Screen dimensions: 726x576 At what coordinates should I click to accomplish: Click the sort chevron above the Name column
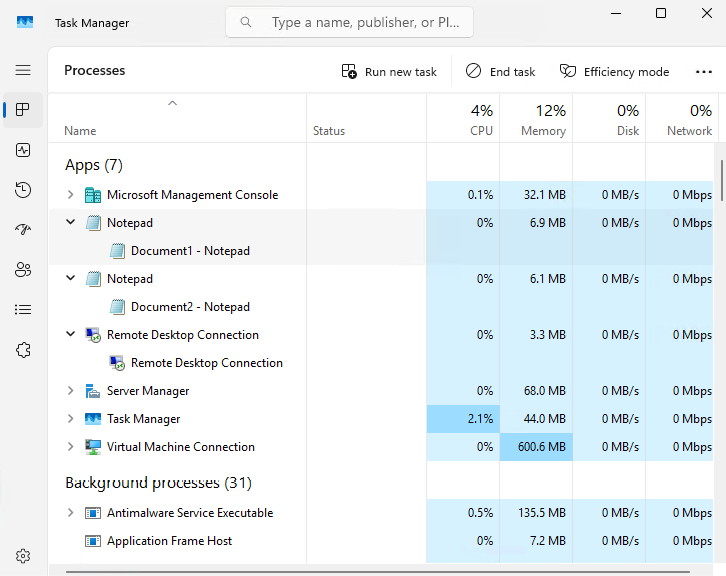172,103
